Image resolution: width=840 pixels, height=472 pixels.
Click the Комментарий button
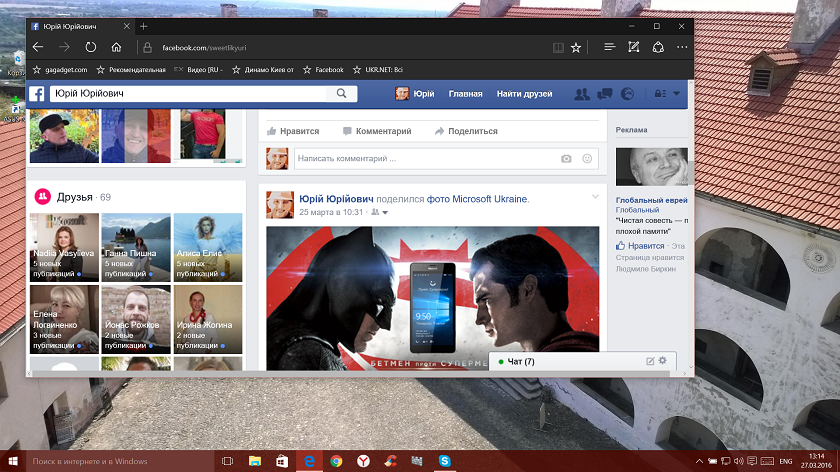point(377,131)
